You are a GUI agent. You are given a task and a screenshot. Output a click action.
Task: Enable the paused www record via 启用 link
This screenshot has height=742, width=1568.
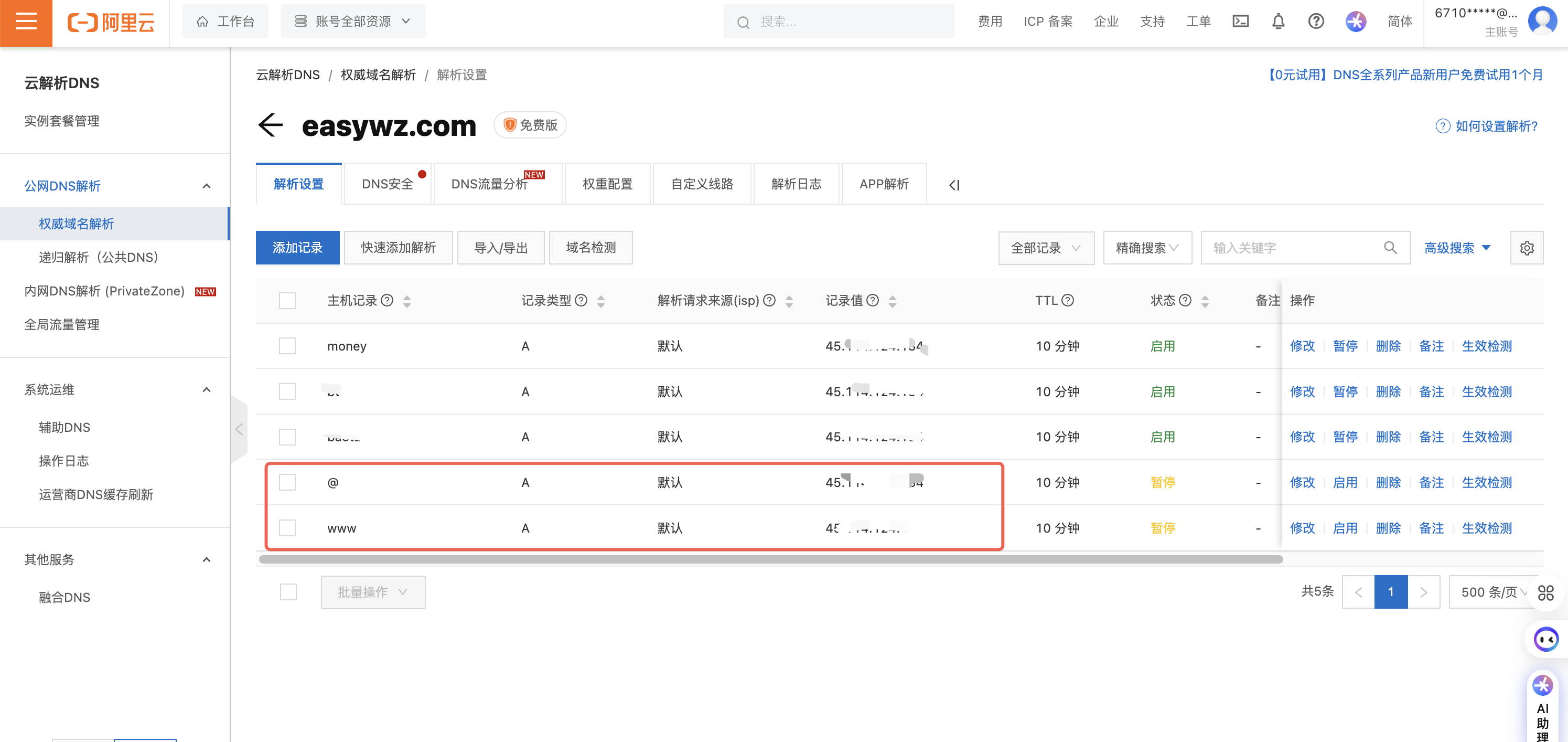point(1346,528)
